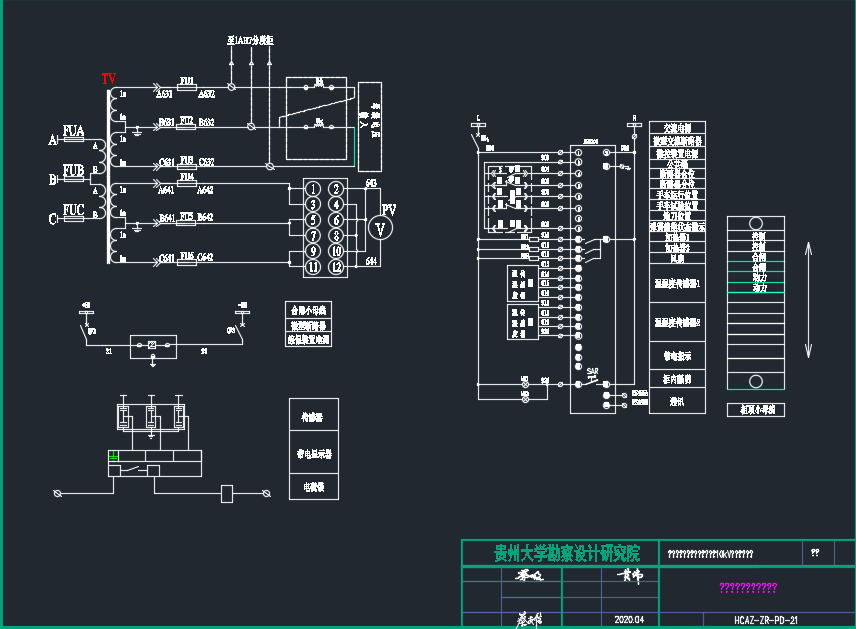Select the FU1 fuse symbol

click(x=187, y=87)
